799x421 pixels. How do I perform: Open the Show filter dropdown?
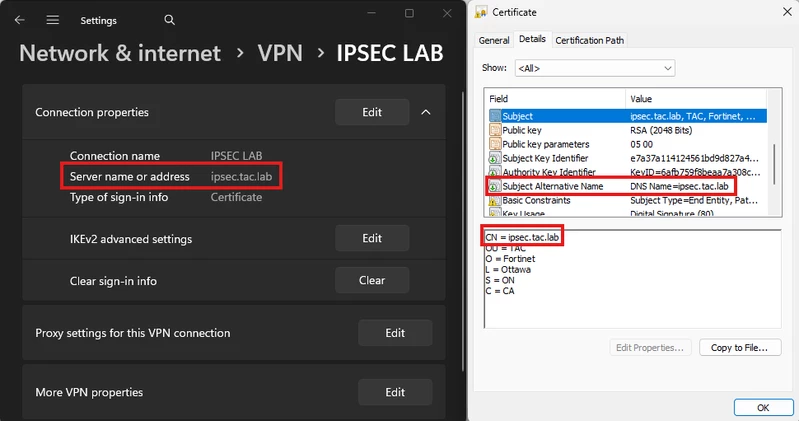point(595,68)
